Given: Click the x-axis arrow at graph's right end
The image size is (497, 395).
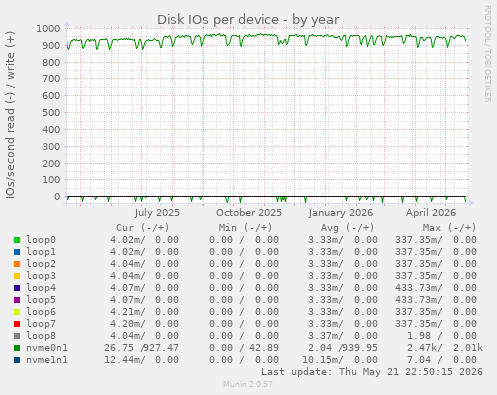Looking at the screenshot, I should [x=470, y=202].
